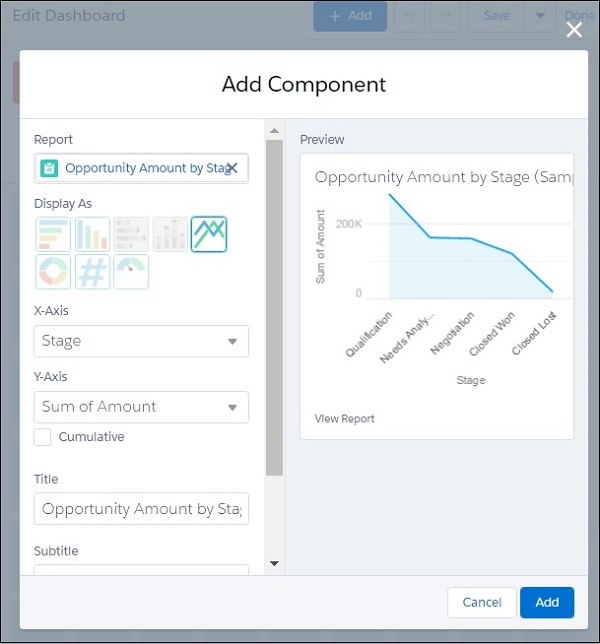Open the X-Axis Stage dropdown
Screen dimensions: 600x644
click(x=141, y=341)
